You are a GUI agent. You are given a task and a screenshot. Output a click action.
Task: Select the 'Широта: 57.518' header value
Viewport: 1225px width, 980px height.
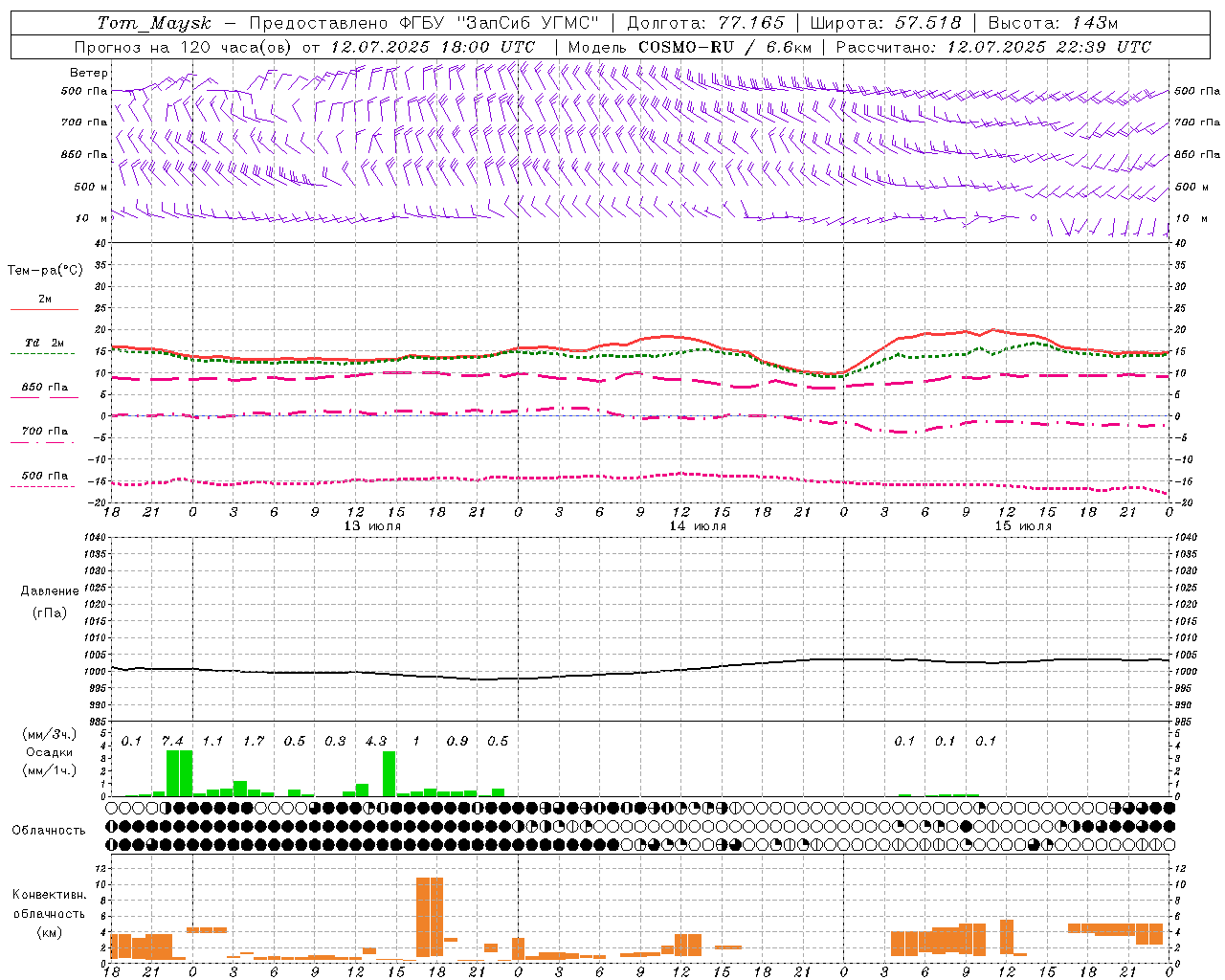[885, 23]
